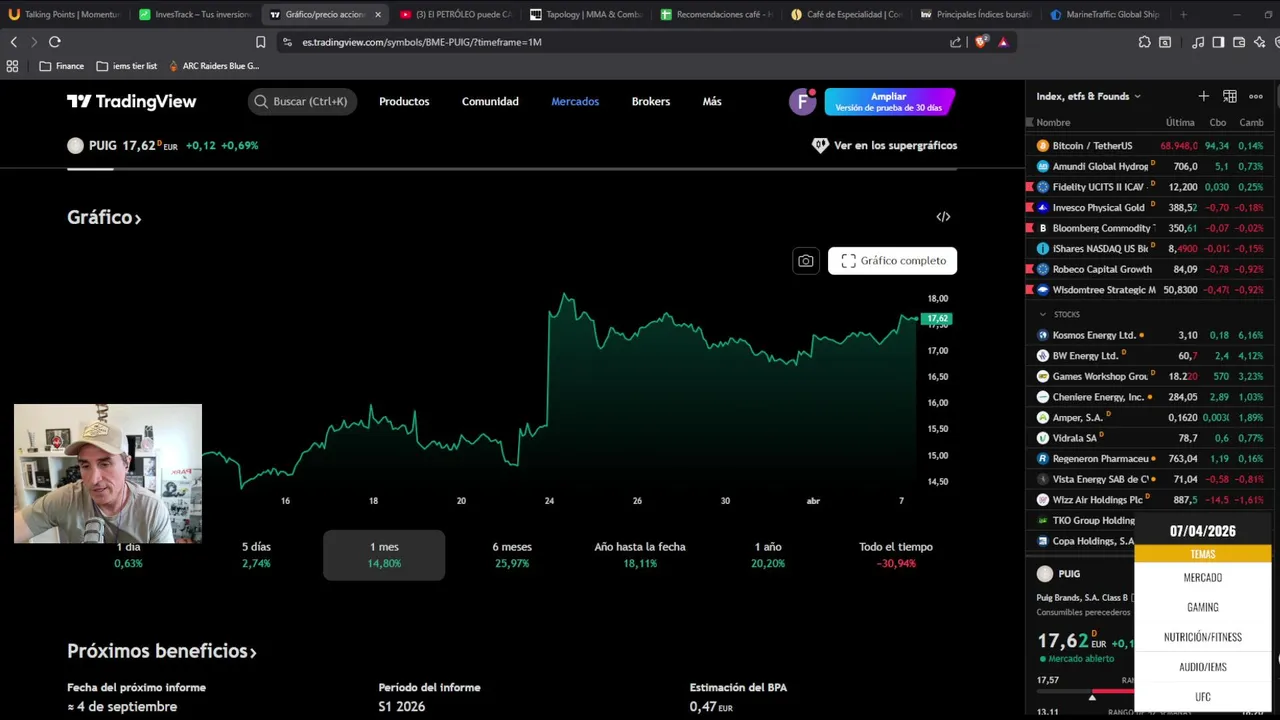Click the browser back arrow

pos(14,42)
